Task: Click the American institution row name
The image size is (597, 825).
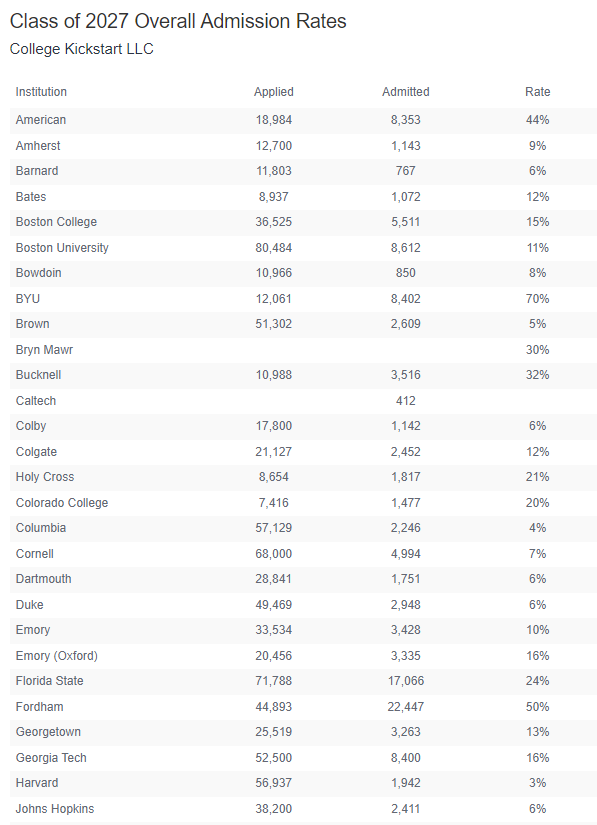Action: coord(41,120)
